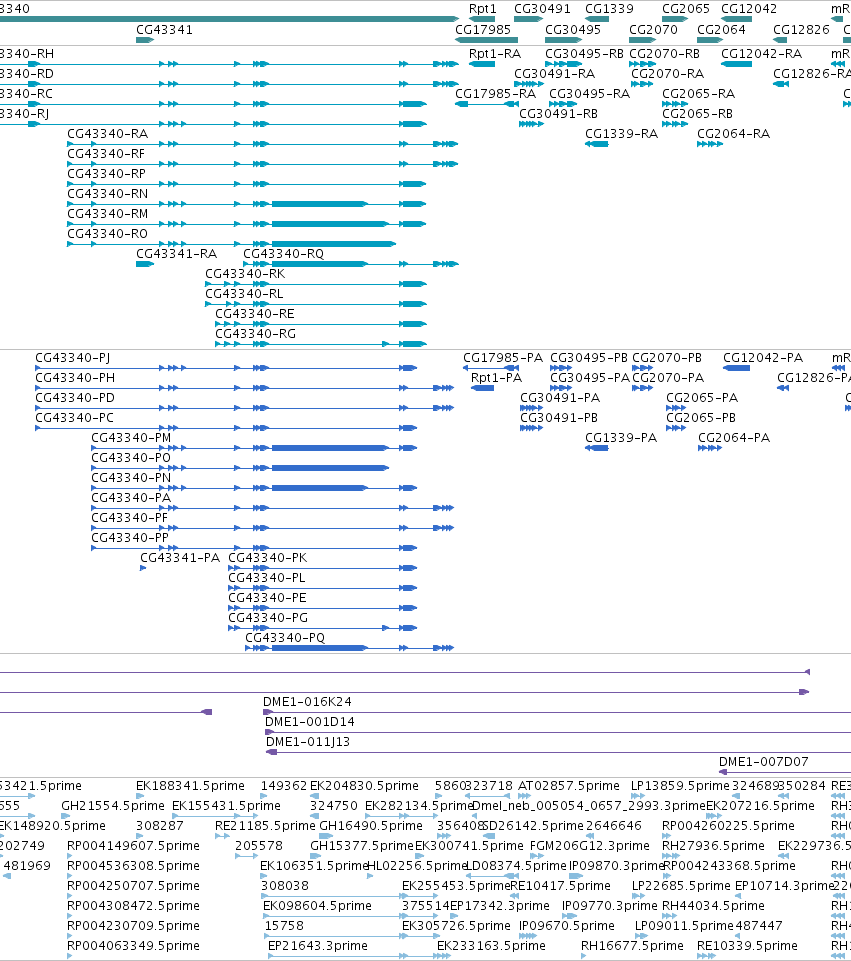
Task: Click transcript CG43340-RP
Action: click(107, 174)
